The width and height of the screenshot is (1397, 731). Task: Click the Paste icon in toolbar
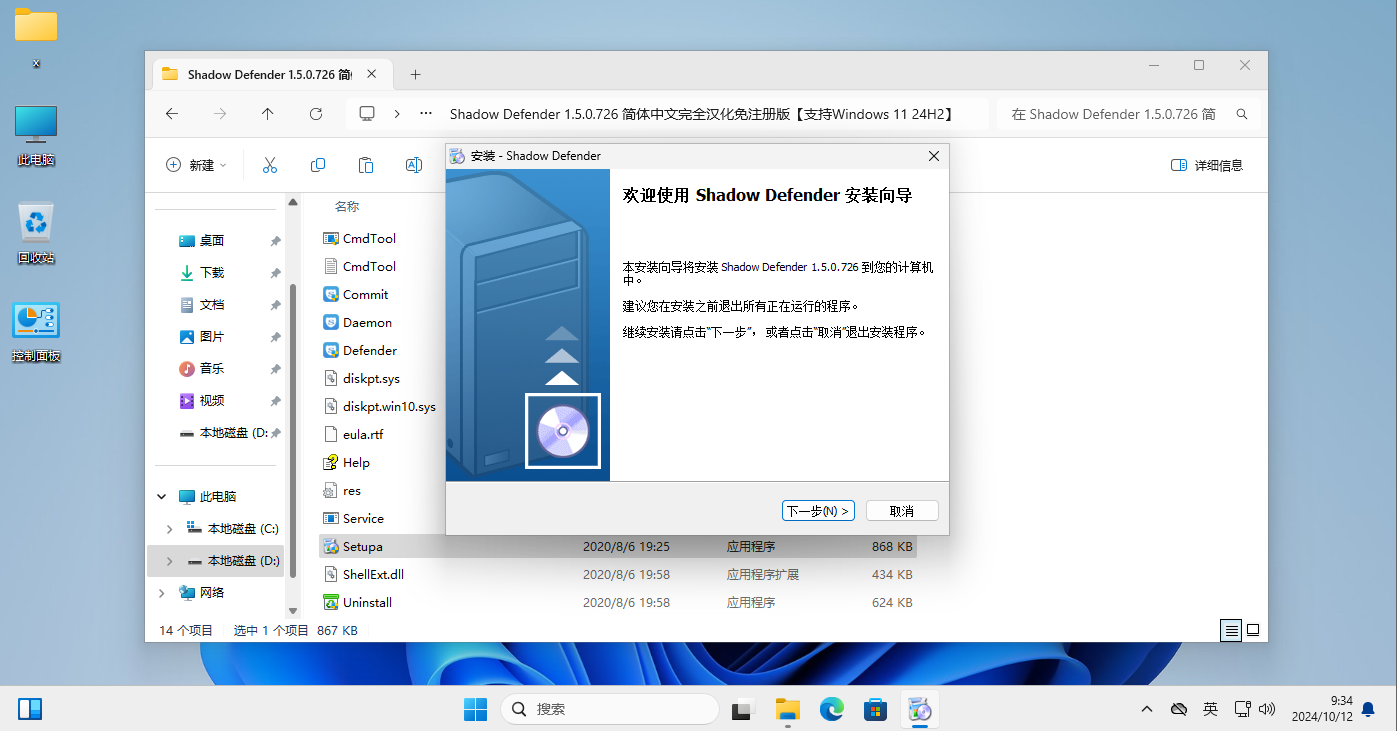click(x=366, y=165)
